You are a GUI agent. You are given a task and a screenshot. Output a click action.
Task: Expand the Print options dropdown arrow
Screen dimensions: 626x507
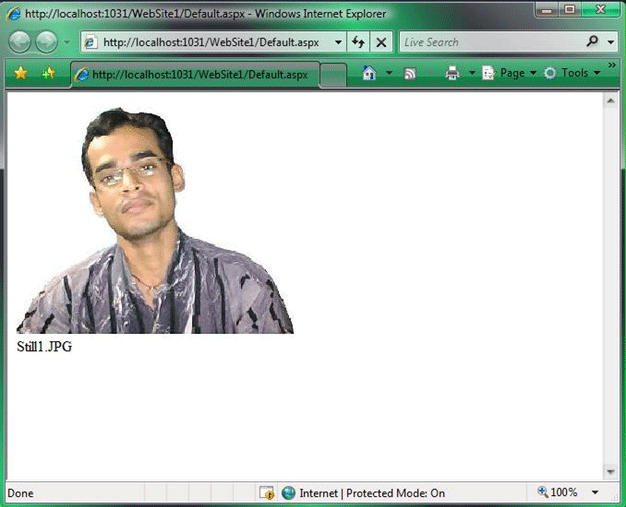[472, 73]
